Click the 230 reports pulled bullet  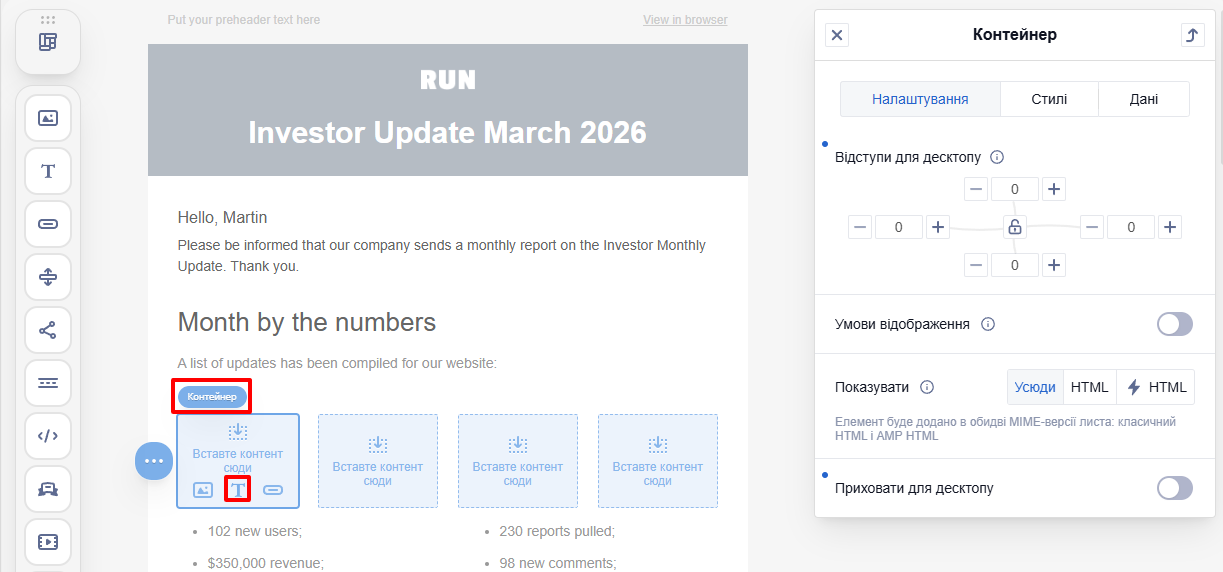pos(557,531)
